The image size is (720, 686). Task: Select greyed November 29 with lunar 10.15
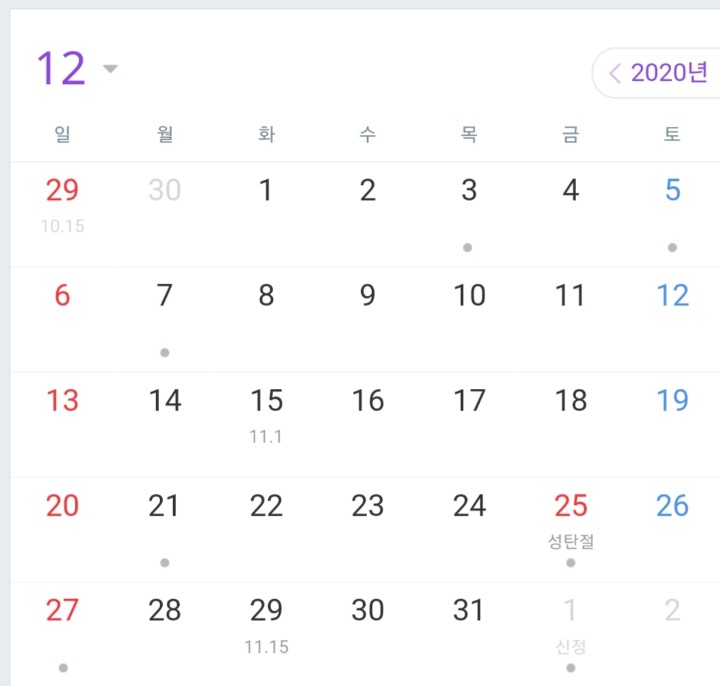coord(62,191)
